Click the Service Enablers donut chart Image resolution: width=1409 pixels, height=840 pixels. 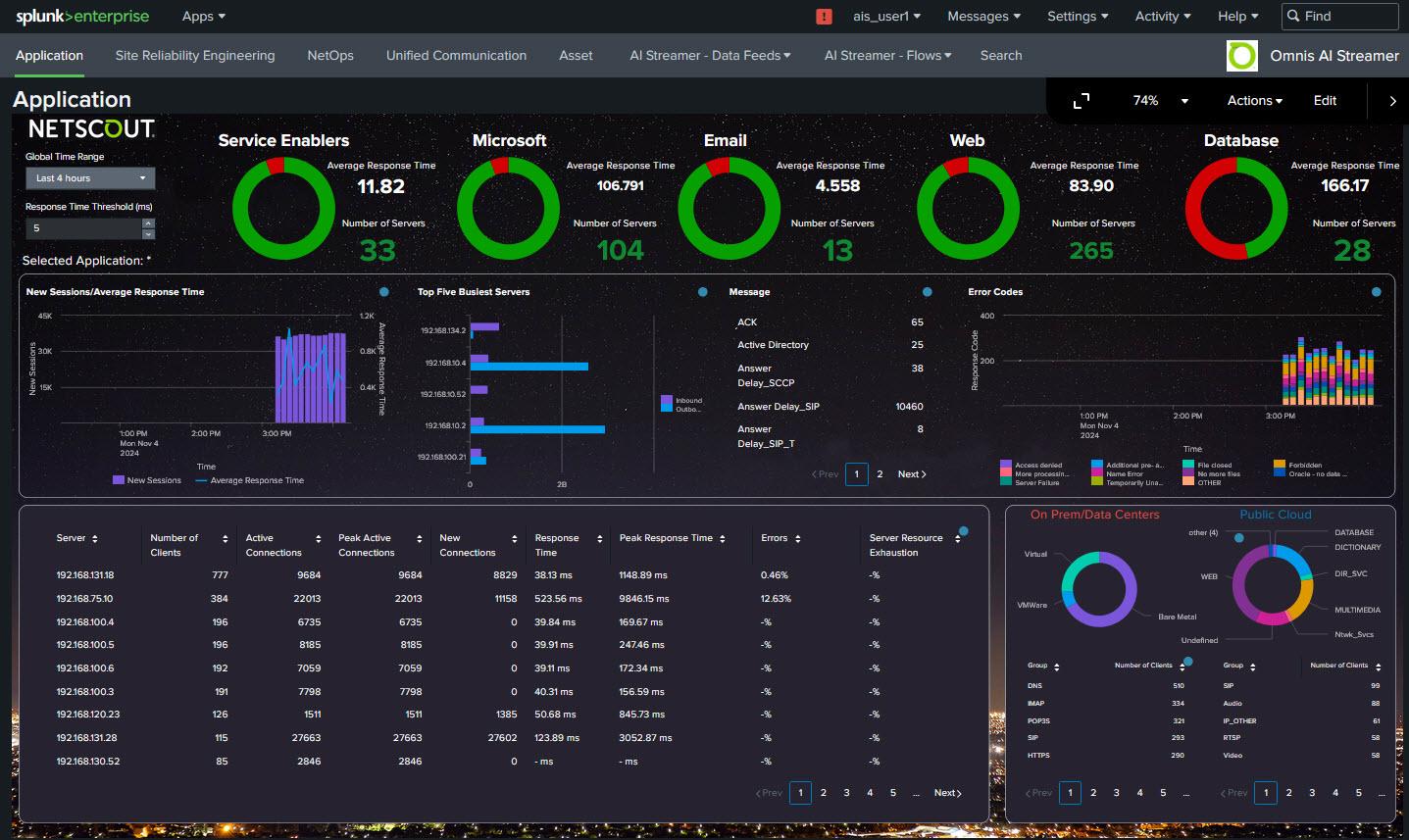(x=283, y=208)
